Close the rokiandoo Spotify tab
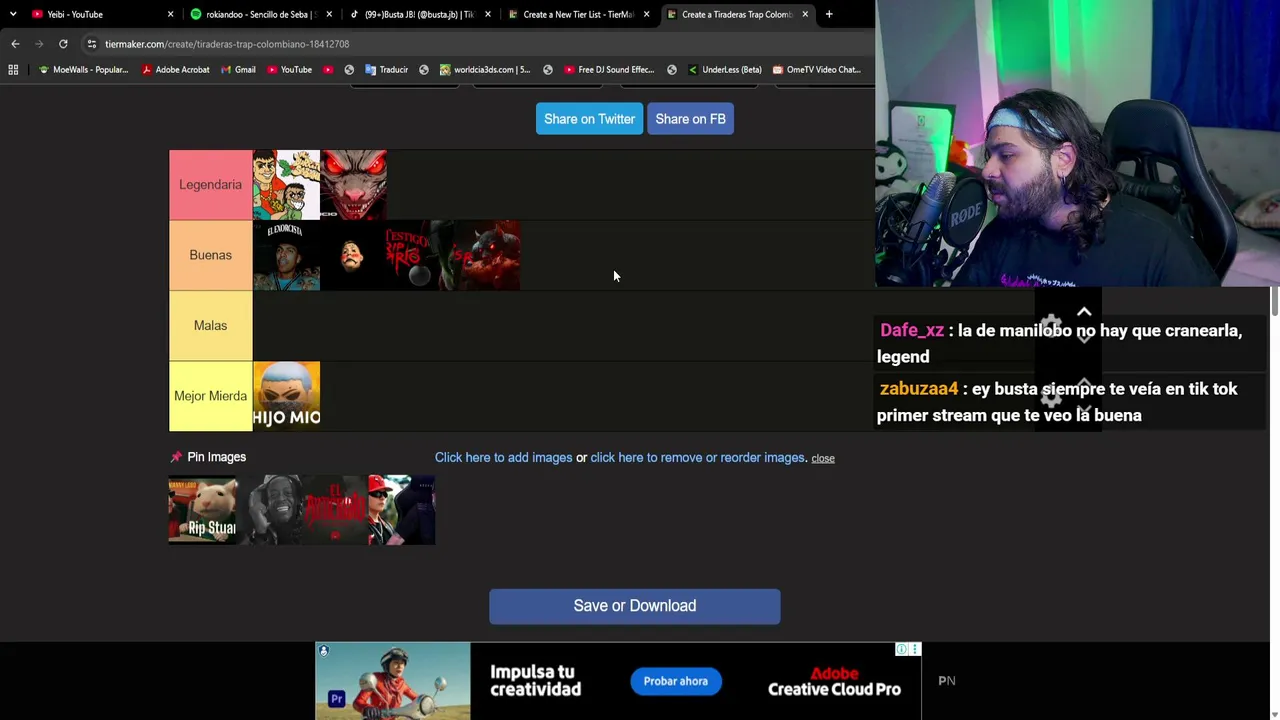Screen dimensions: 1280x720 (x=329, y=14)
